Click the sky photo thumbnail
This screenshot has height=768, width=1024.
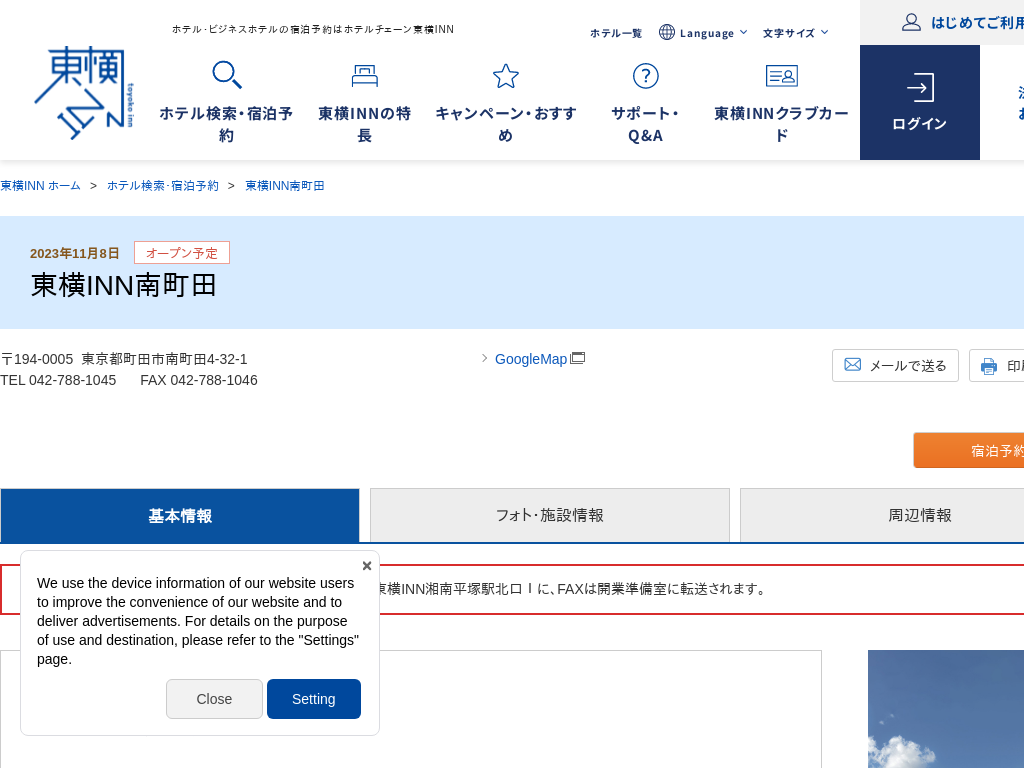tap(946, 709)
